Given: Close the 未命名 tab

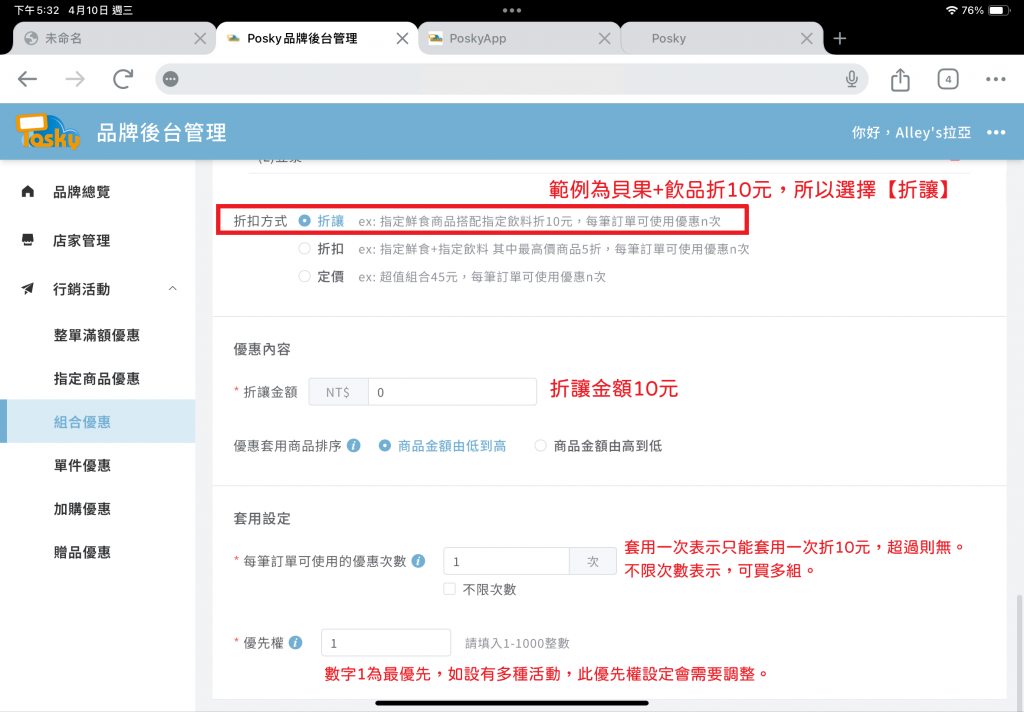Looking at the screenshot, I should (x=200, y=39).
